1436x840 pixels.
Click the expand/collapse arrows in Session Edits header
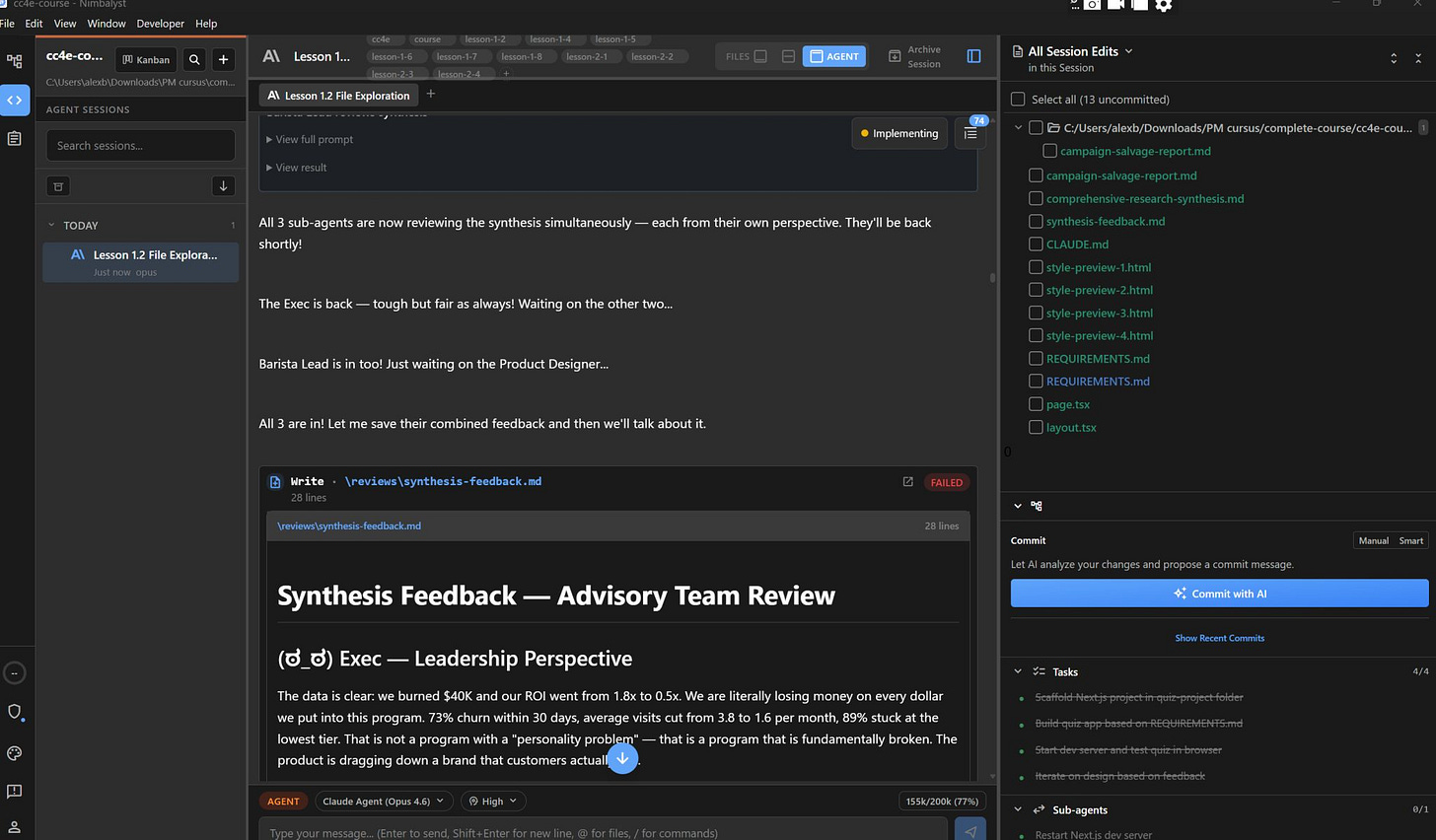1394,58
